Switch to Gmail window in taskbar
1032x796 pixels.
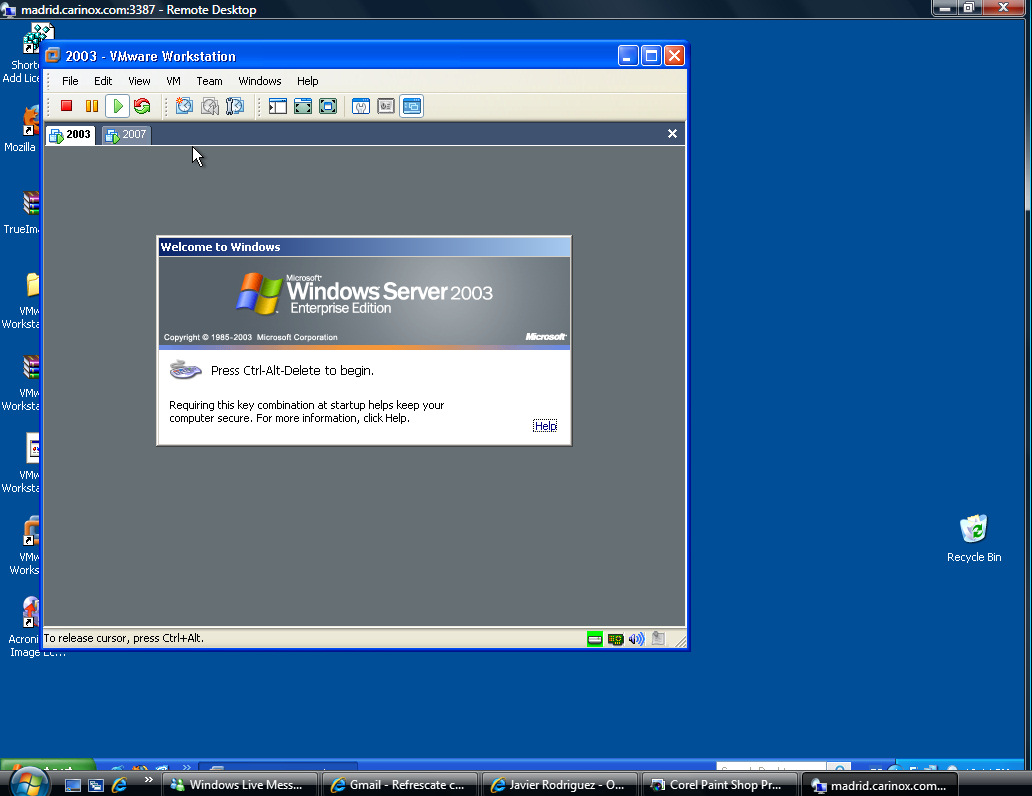[x=399, y=785]
